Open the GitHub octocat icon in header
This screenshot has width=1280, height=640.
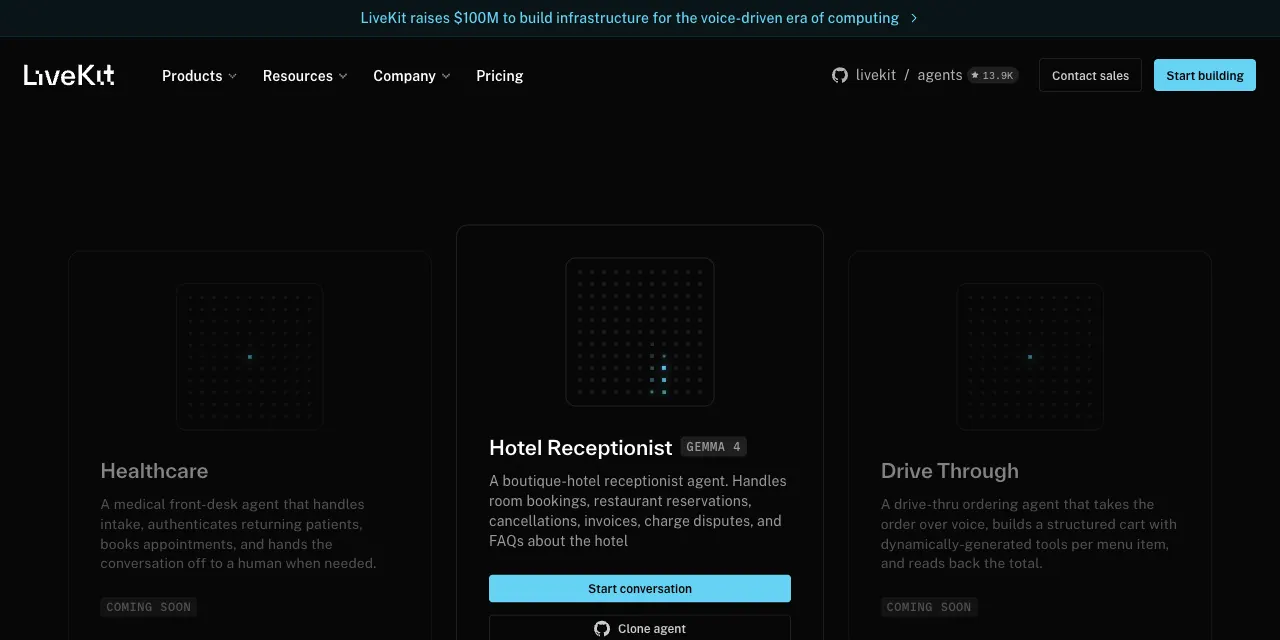[x=840, y=75]
